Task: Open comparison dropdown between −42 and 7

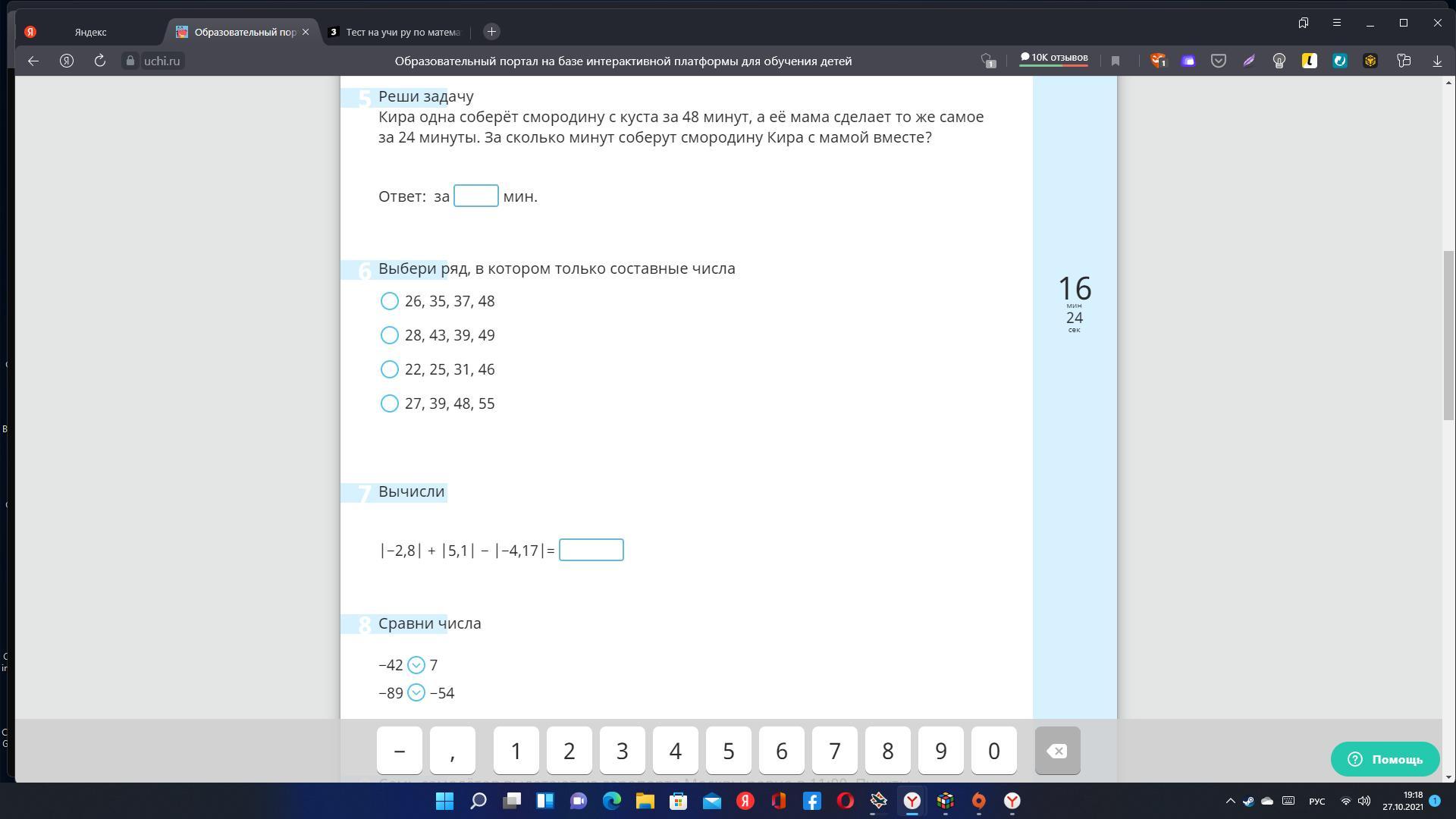Action: coord(416,665)
